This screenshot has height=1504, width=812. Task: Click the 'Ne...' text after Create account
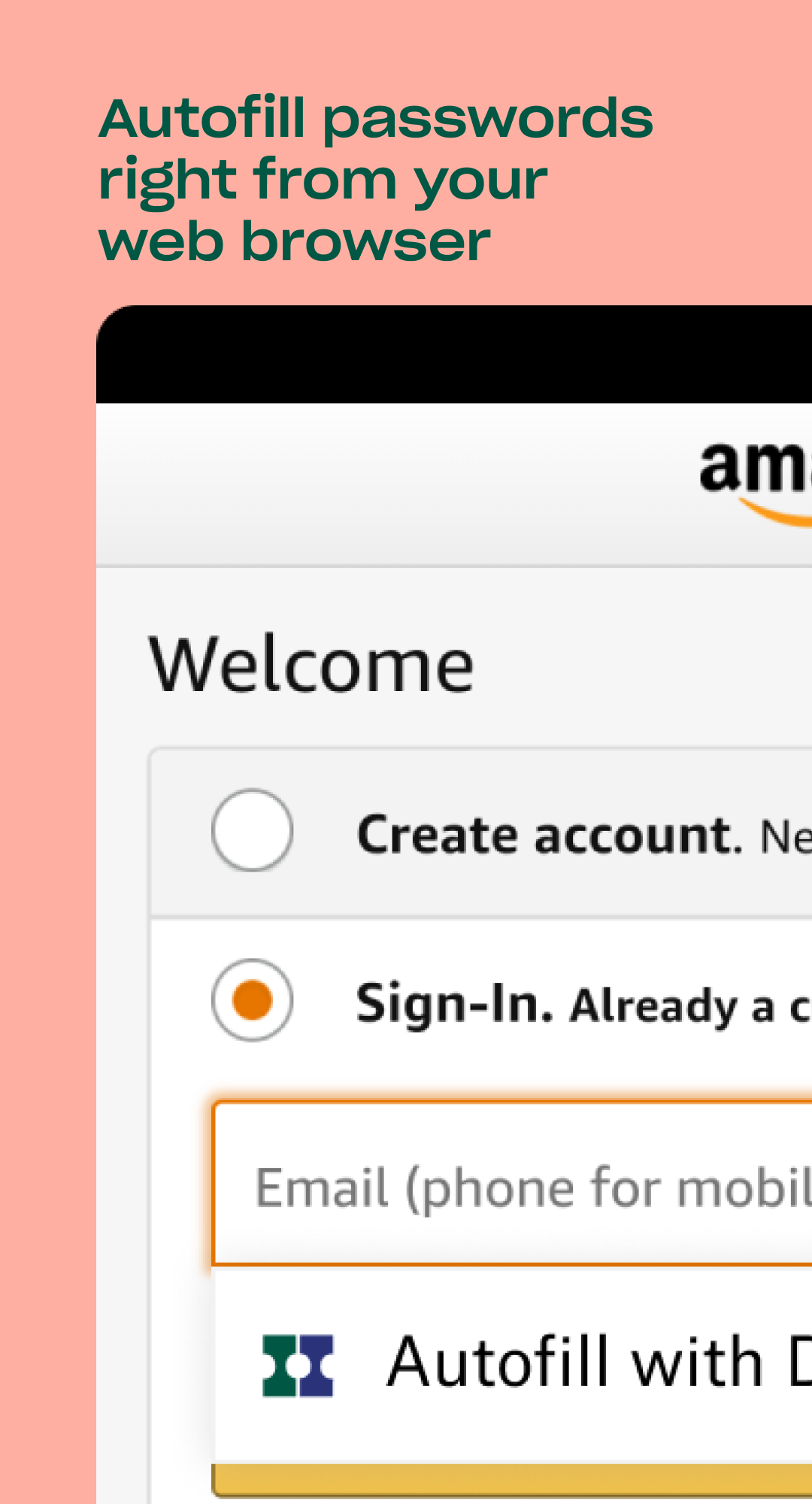[786, 837]
